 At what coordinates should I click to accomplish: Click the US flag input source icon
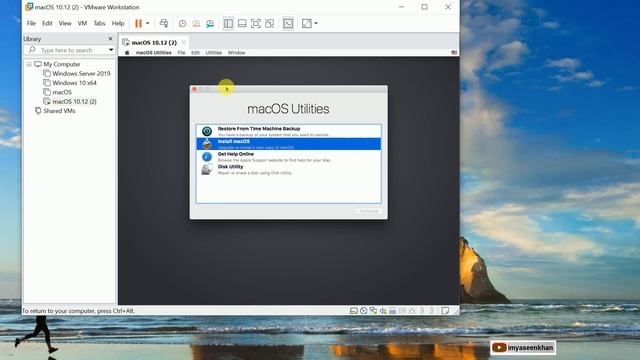pyautogui.click(x=454, y=52)
